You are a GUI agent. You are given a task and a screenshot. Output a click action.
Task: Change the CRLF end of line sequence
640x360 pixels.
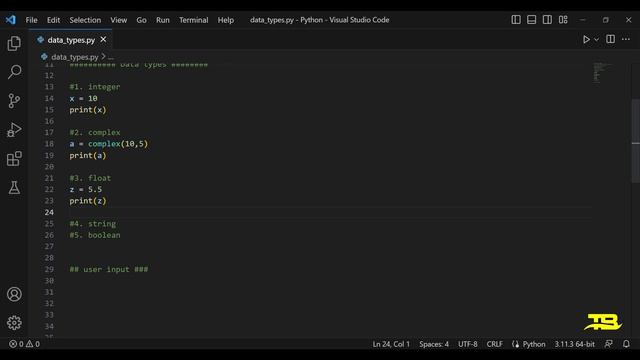[494, 344]
